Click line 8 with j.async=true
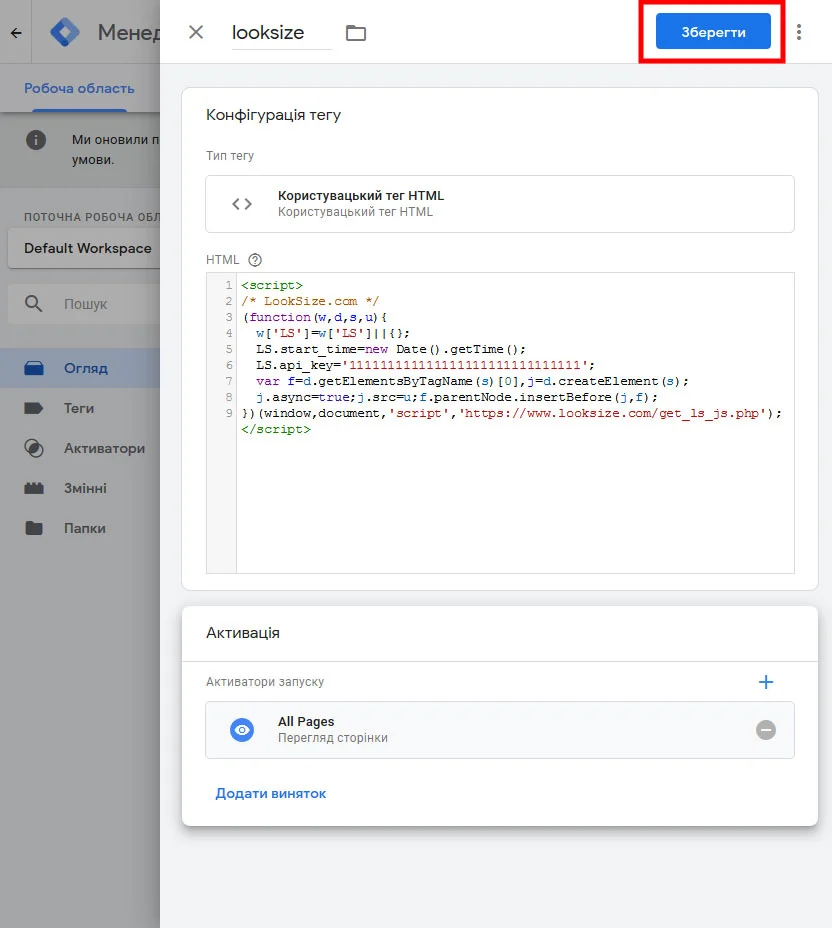This screenshot has height=928, width=832. click(x=456, y=397)
